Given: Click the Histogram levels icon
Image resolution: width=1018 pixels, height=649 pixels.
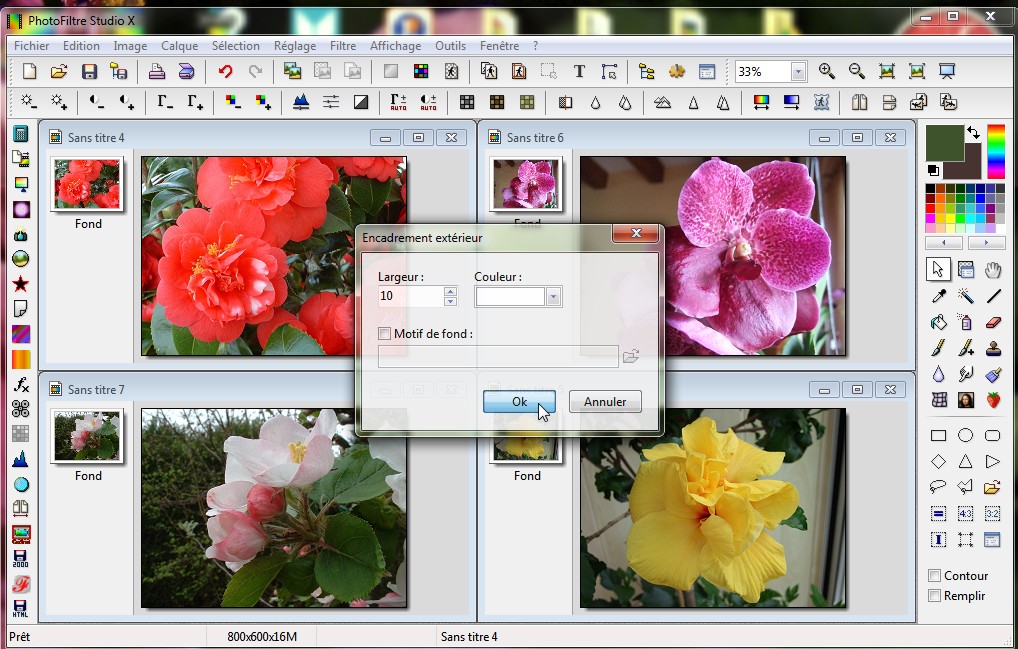Looking at the screenshot, I should pos(301,102).
